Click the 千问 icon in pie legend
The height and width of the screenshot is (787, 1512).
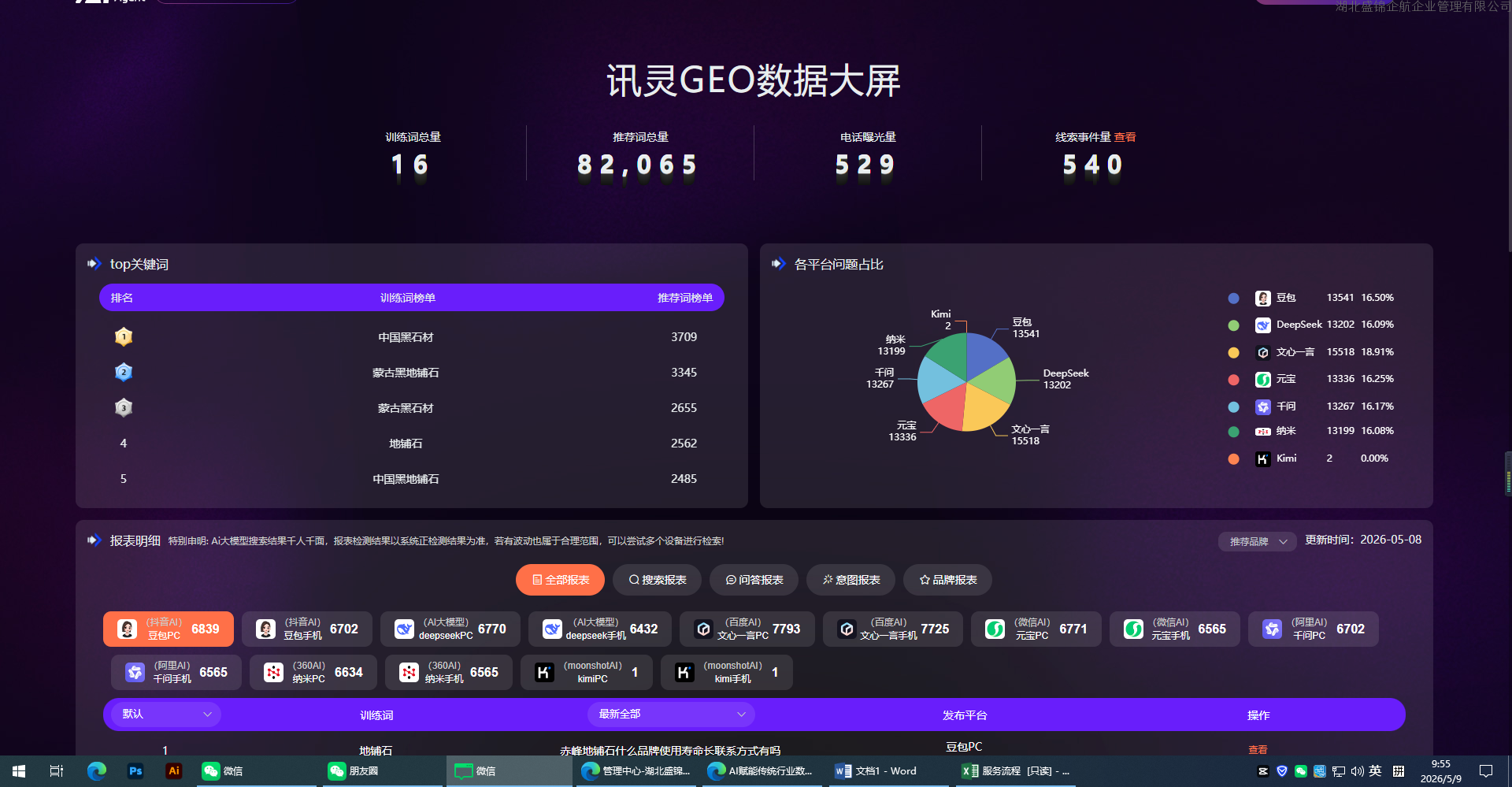(1263, 406)
